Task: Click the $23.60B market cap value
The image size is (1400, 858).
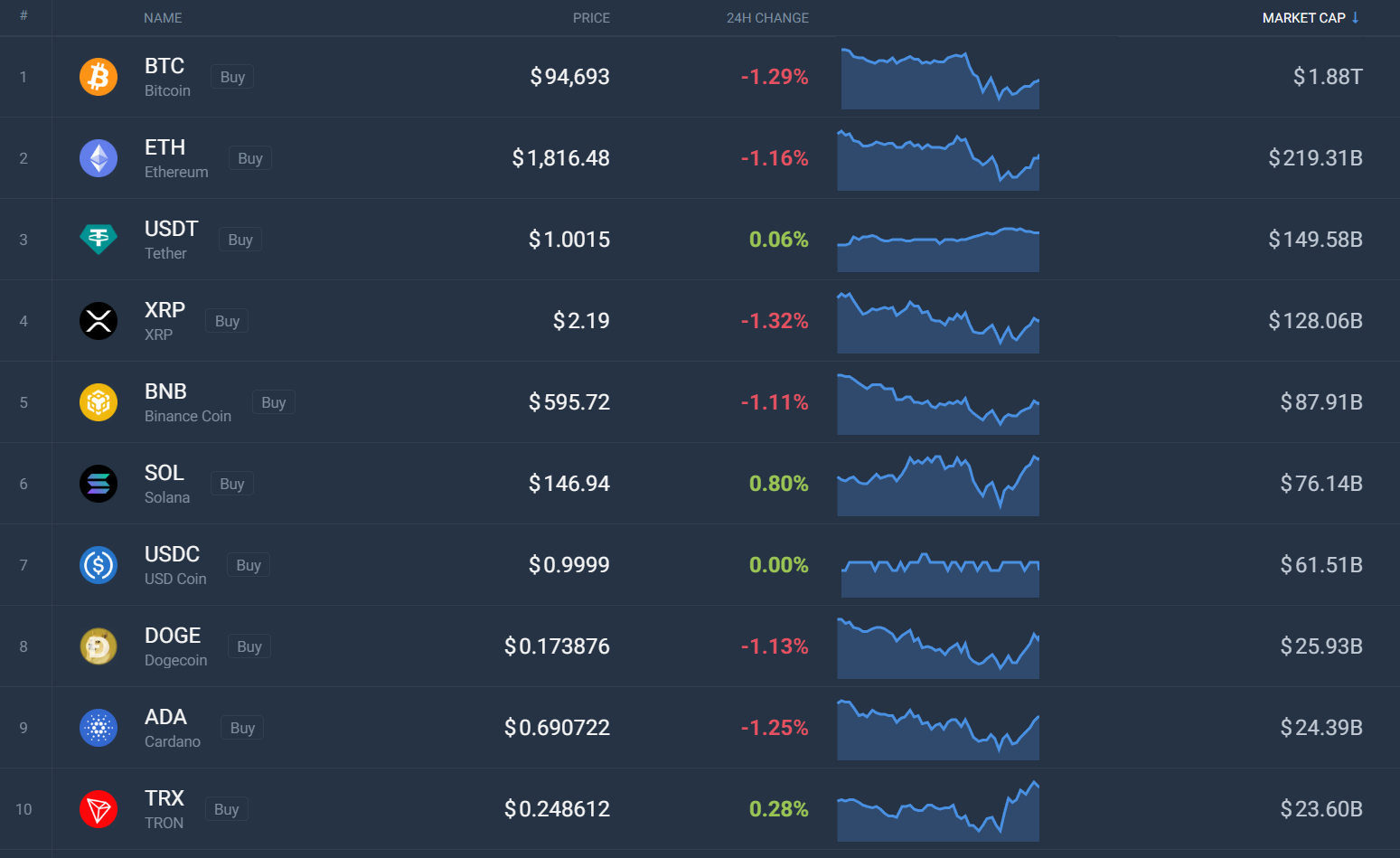Action: pos(1321,809)
